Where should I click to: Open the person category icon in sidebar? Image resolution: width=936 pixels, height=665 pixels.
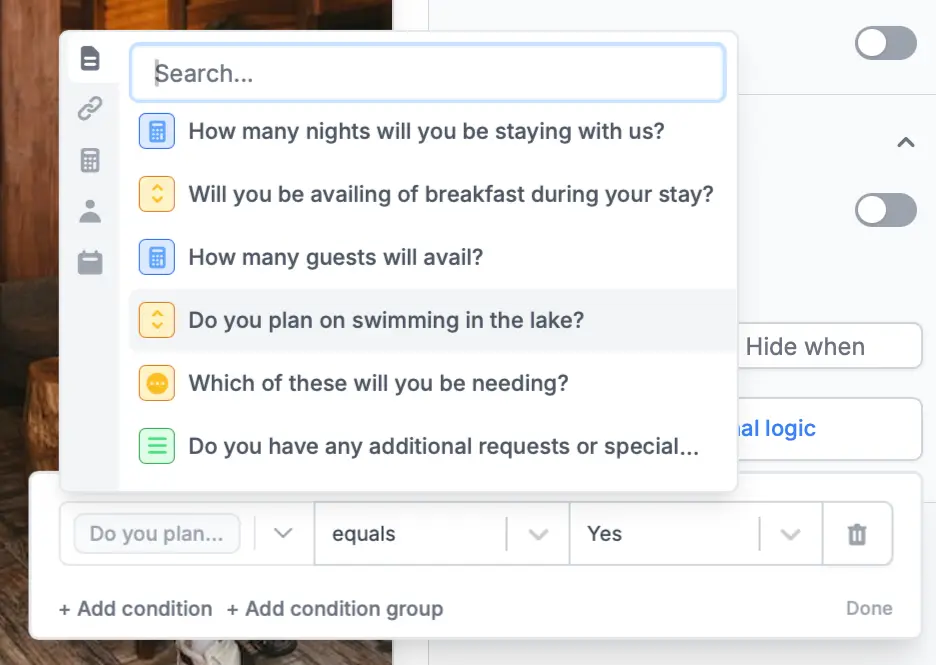coord(90,211)
